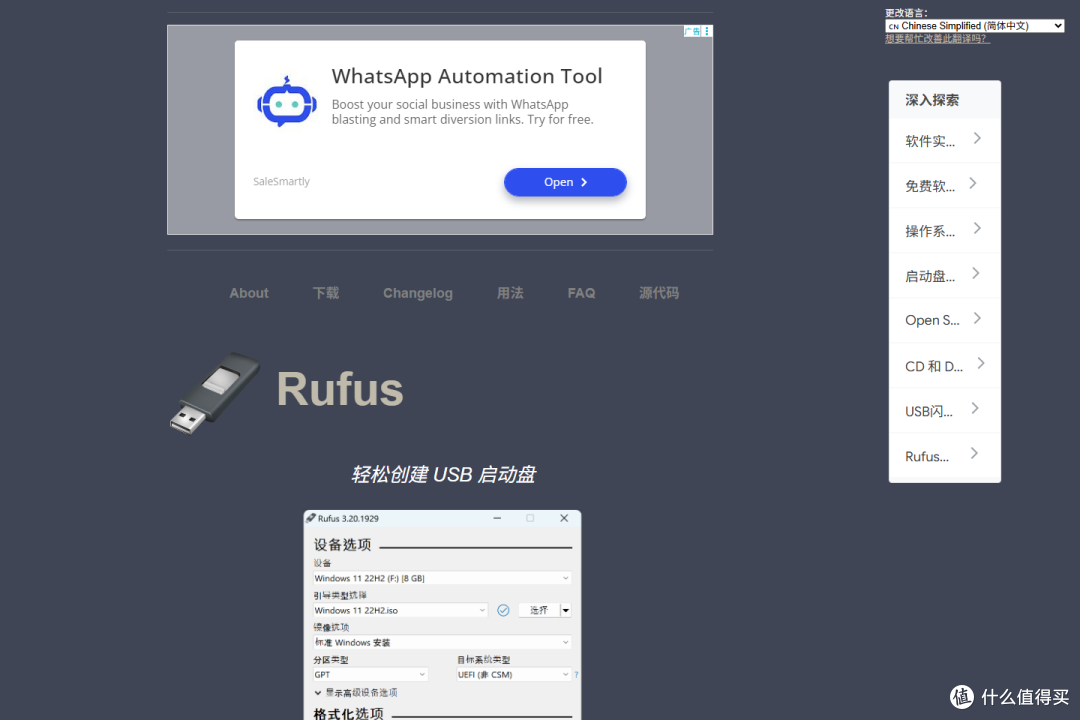Click the 软件实... sidebar entry text
This screenshot has width=1080, height=720.
tap(930, 141)
